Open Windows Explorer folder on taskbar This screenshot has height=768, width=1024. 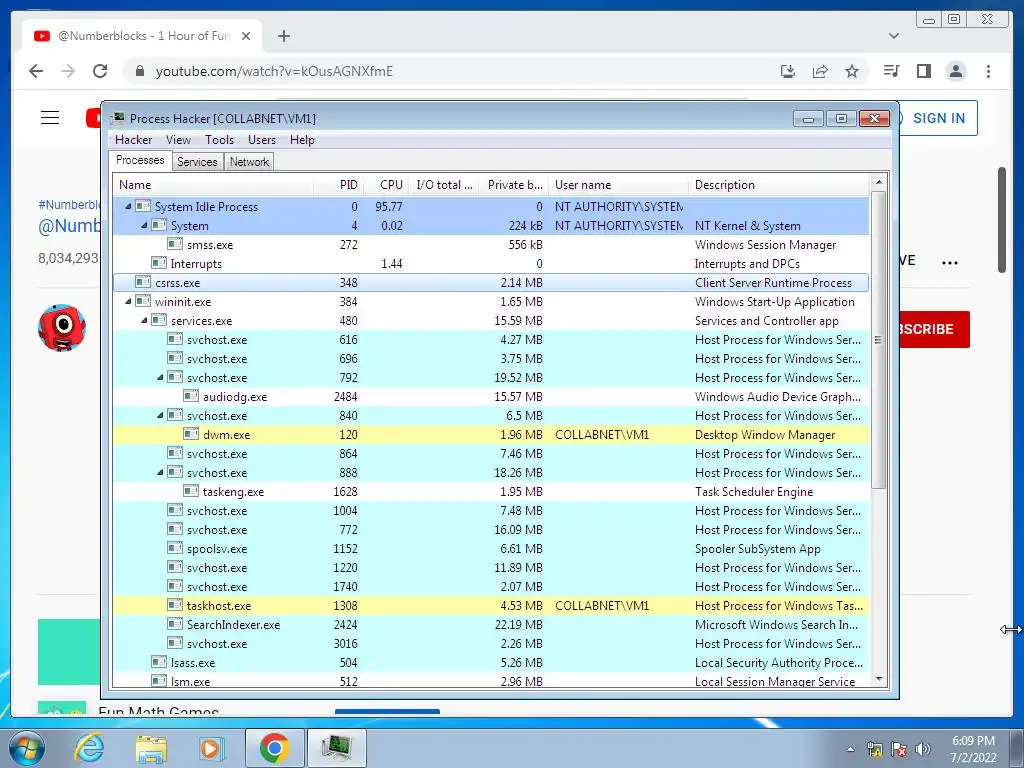pyautogui.click(x=151, y=748)
